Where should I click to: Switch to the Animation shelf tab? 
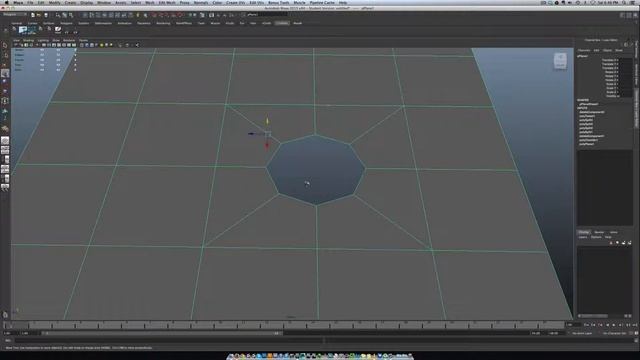pyautogui.click(x=124, y=23)
